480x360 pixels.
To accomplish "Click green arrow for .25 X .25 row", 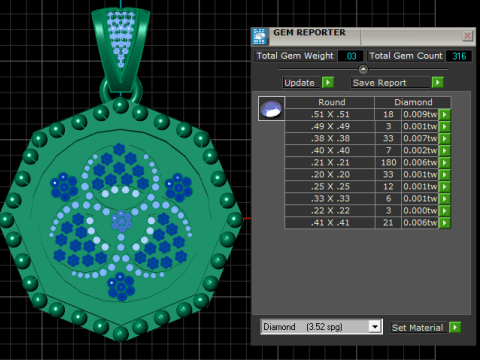I will [x=445, y=186].
